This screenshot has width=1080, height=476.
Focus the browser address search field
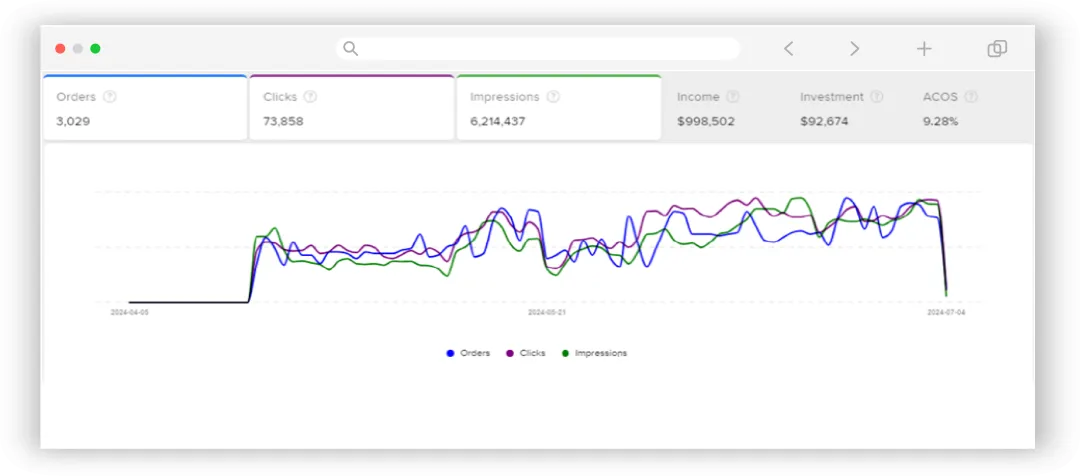coord(539,48)
